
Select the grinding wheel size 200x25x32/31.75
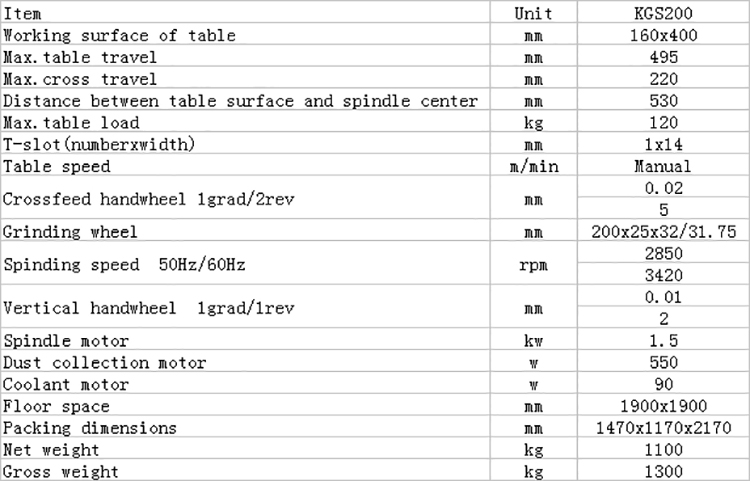click(663, 232)
